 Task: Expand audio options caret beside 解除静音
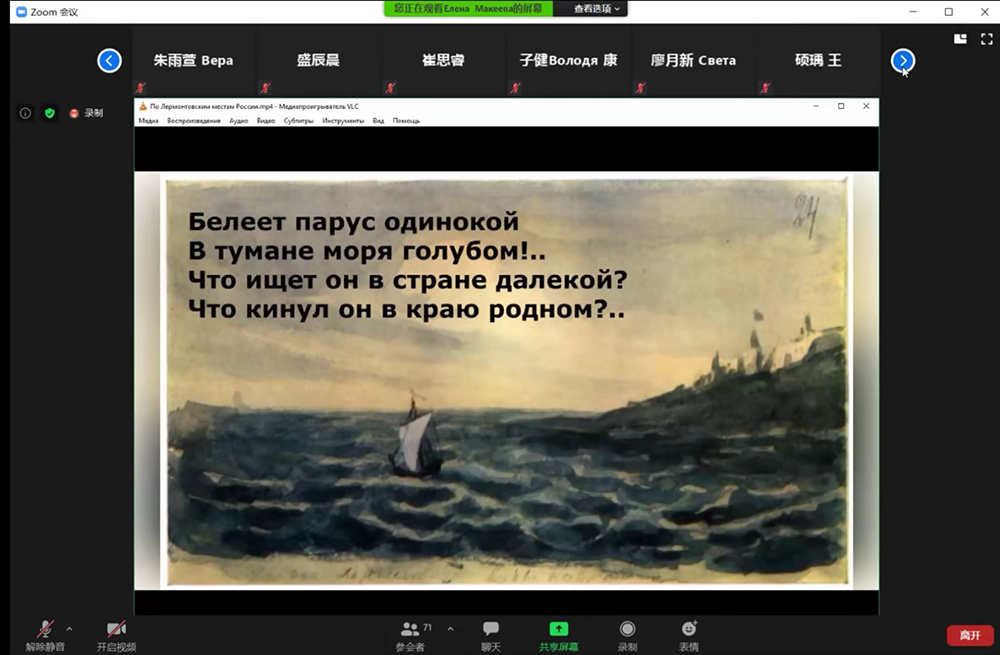[69, 629]
